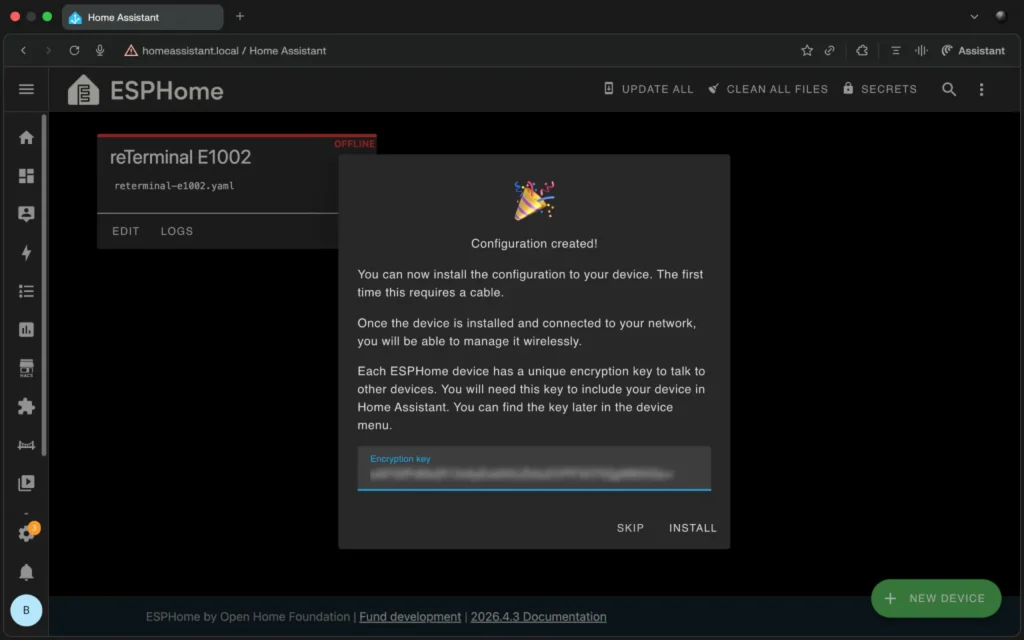The width and height of the screenshot is (1024, 640).
Task: Click the reterminal-e1002.yaml filename
Action: pyautogui.click(x=174, y=186)
